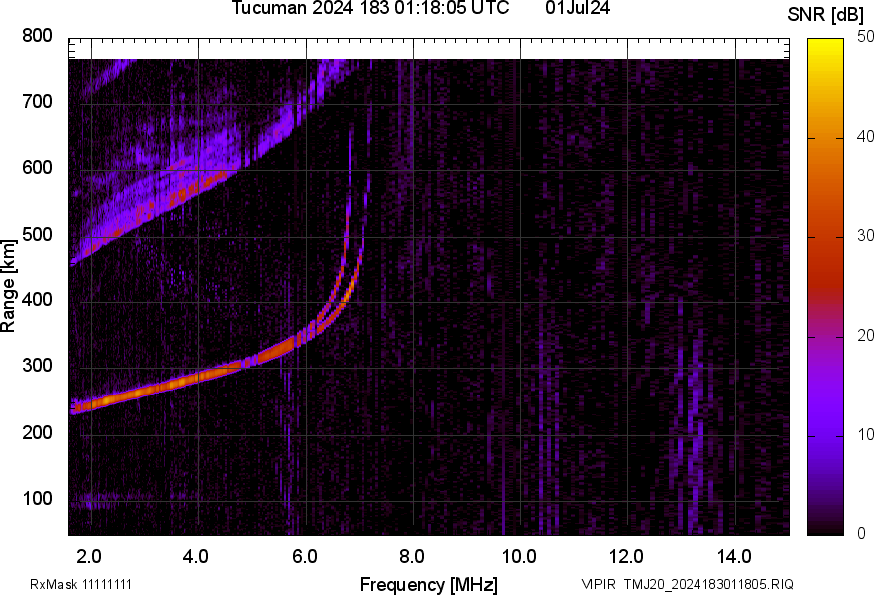Click colorbar tick value 50

point(865,37)
